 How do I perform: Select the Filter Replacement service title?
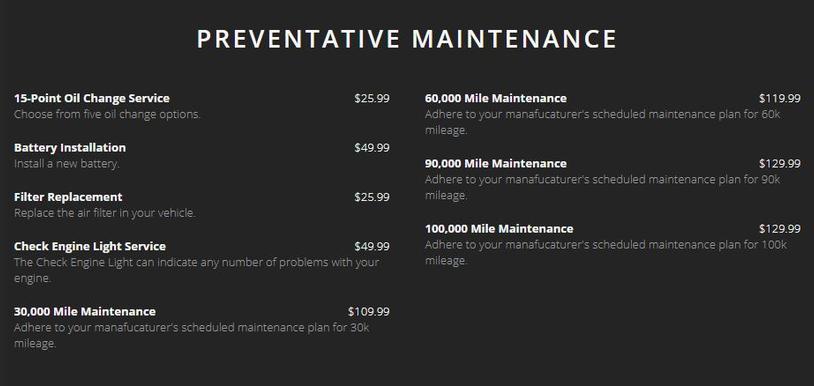pos(69,197)
